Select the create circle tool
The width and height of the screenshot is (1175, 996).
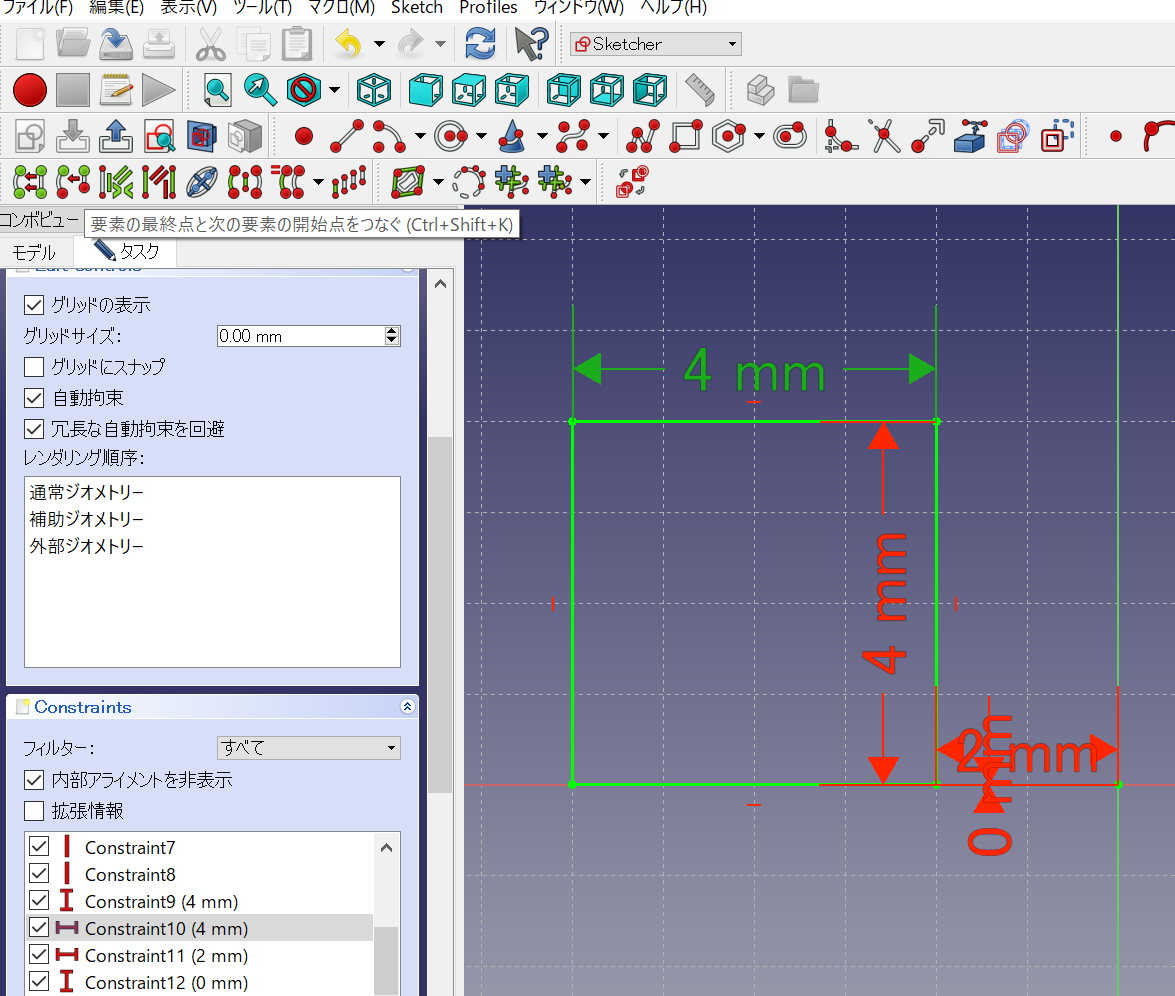click(451, 136)
